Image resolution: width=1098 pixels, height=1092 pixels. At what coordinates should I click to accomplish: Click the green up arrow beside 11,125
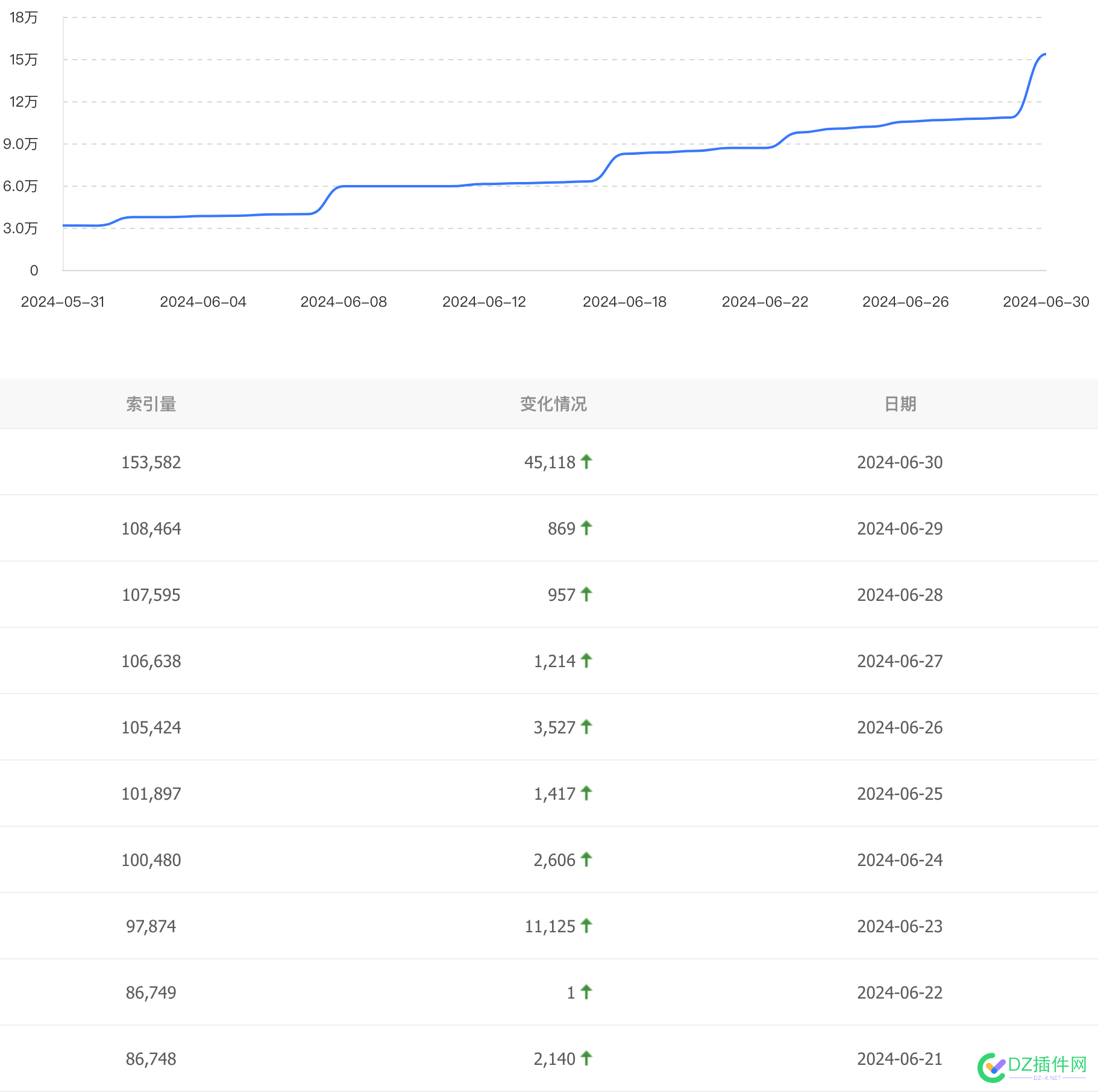tap(586, 926)
